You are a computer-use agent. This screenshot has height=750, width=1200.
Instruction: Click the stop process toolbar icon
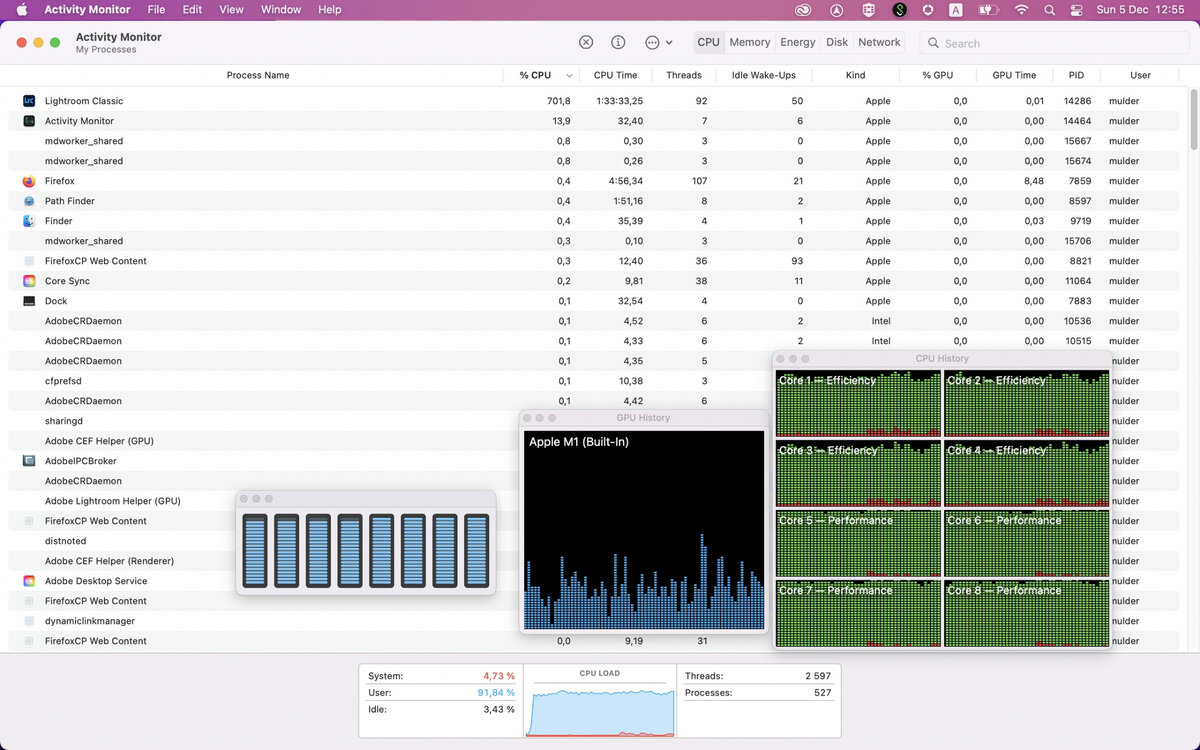(x=586, y=42)
